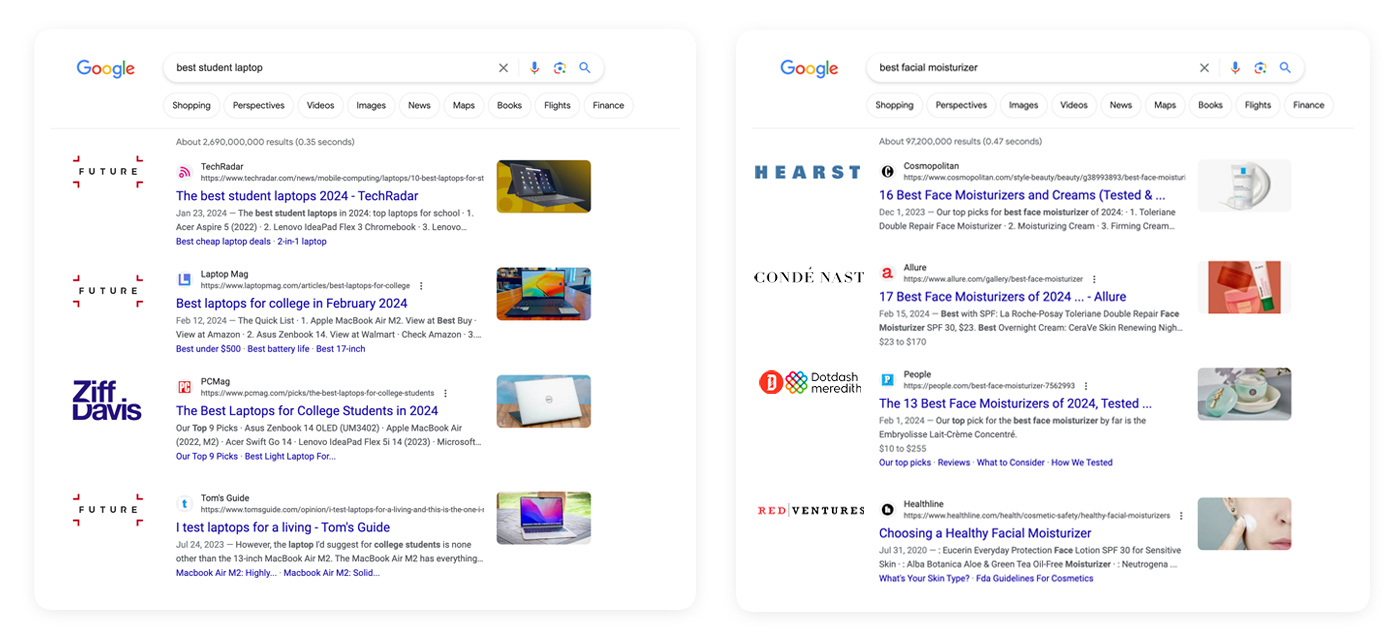Screen dimensions: 1400x640
Task: Follow 'What to Consider' sitelink
Action: click(x=1011, y=462)
